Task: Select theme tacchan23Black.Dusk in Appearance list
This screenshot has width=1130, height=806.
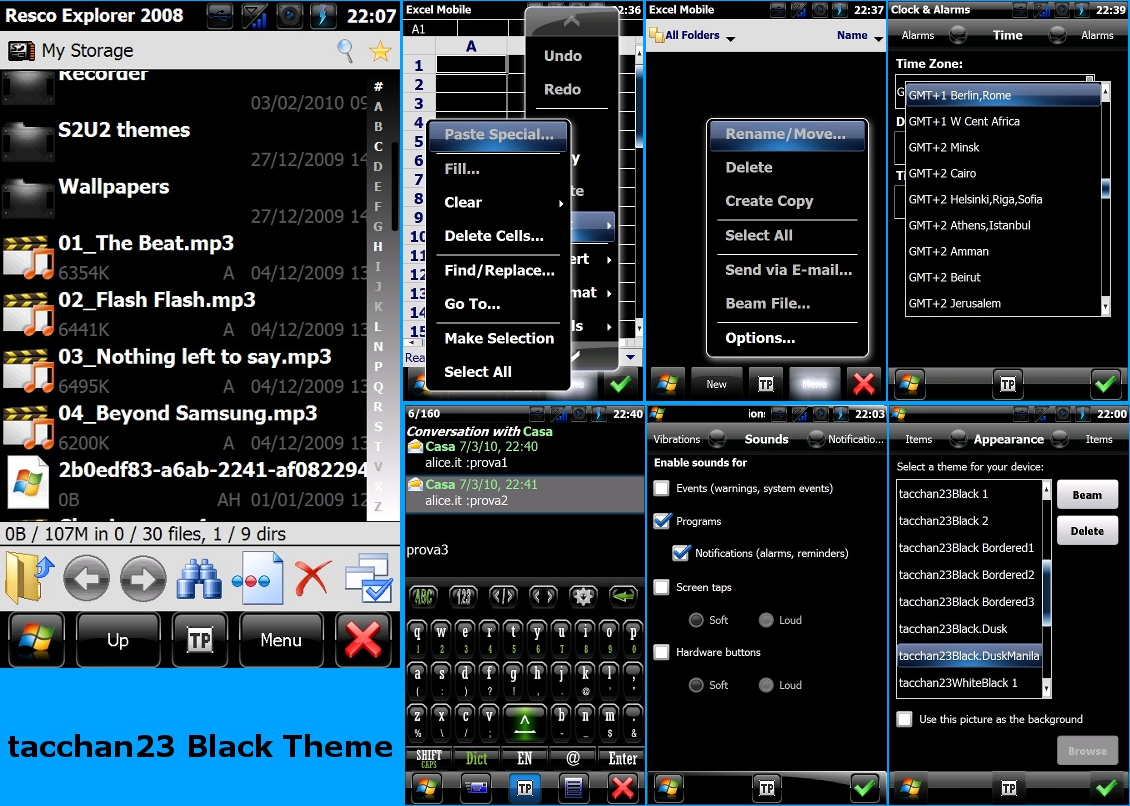Action: (969, 629)
